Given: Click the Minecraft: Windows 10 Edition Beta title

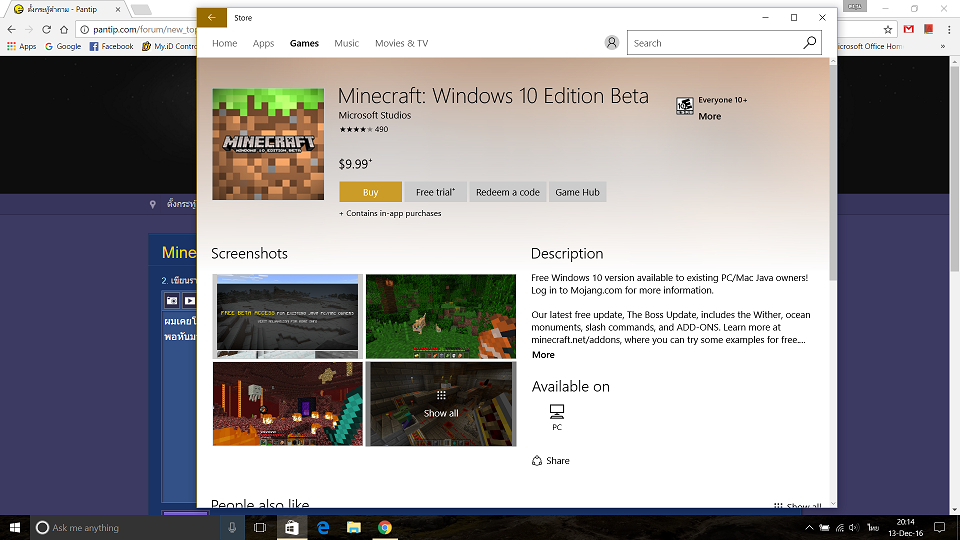Looking at the screenshot, I should [x=493, y=96].
